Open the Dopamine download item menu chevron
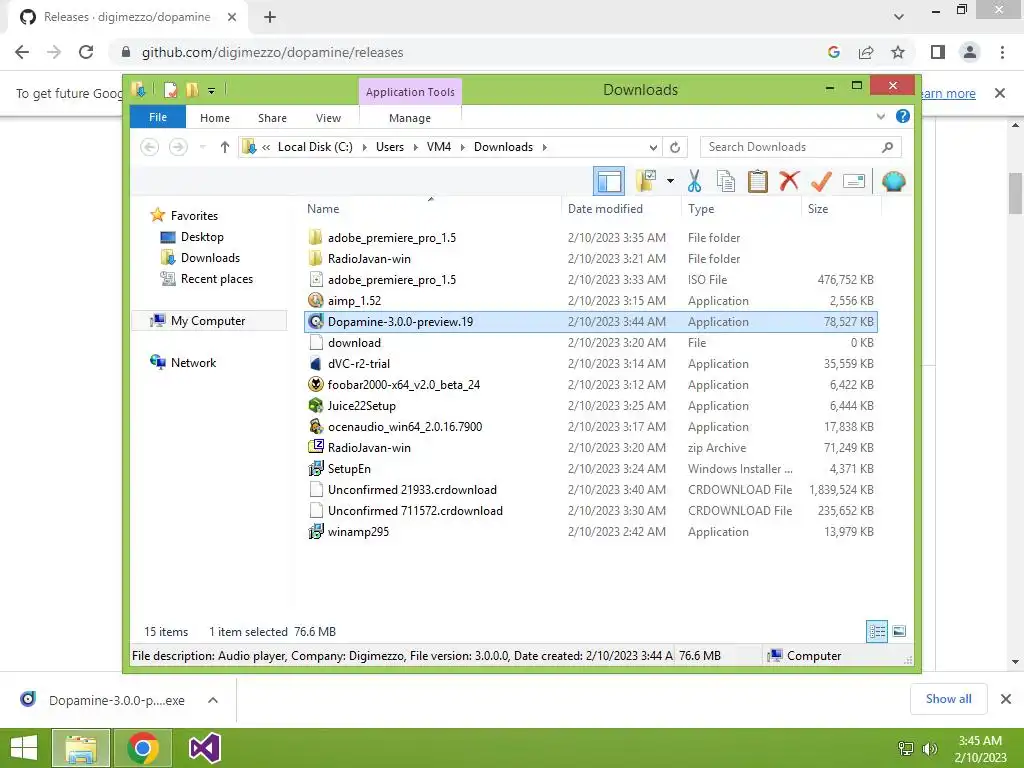 pyautogui.click(x=213, y=700)
